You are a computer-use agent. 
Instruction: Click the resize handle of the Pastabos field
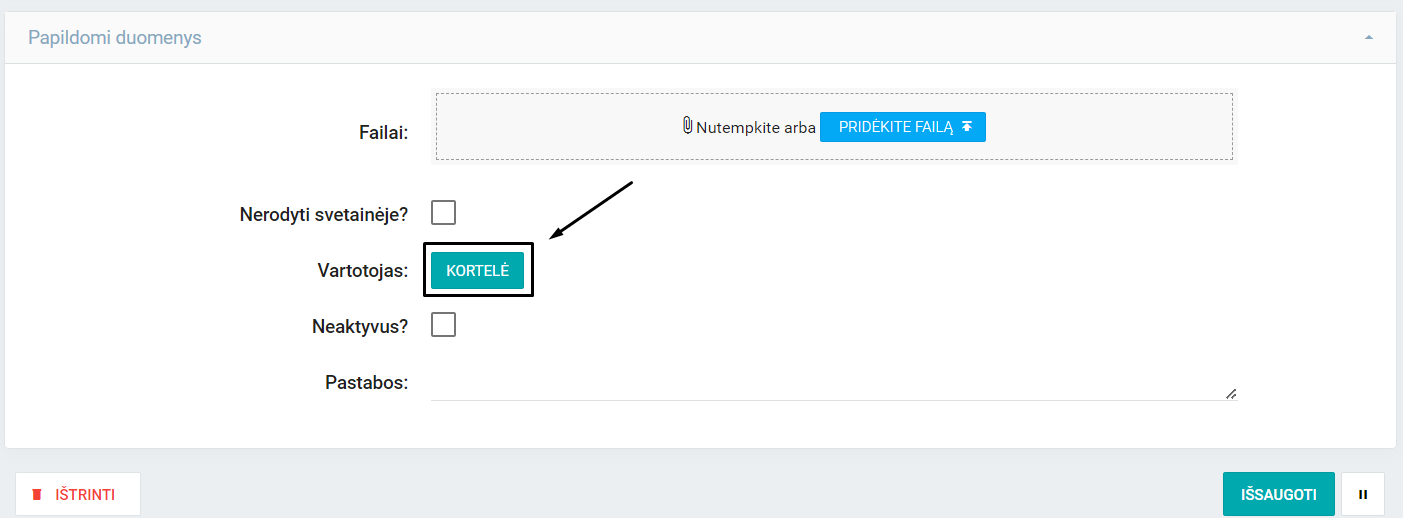tap(1231, 394)
